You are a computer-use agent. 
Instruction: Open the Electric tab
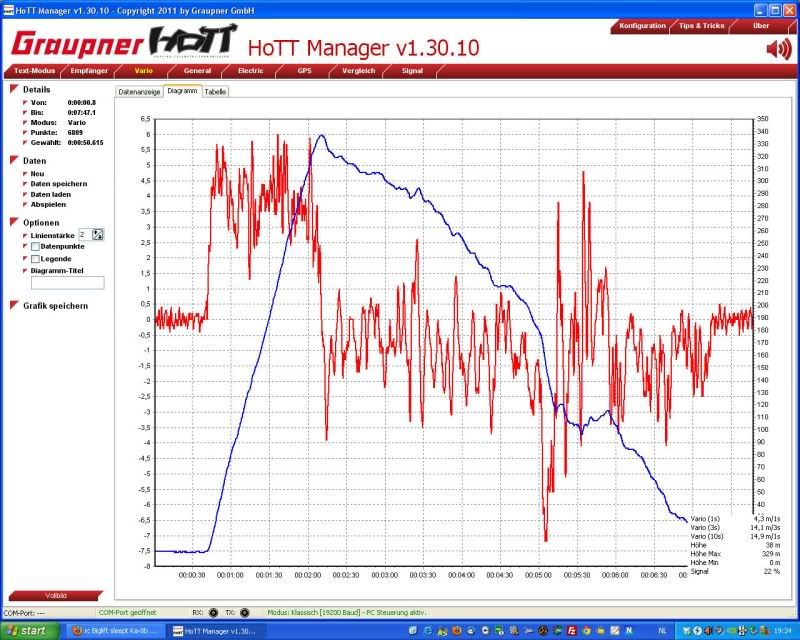click(x=251, y=71)
